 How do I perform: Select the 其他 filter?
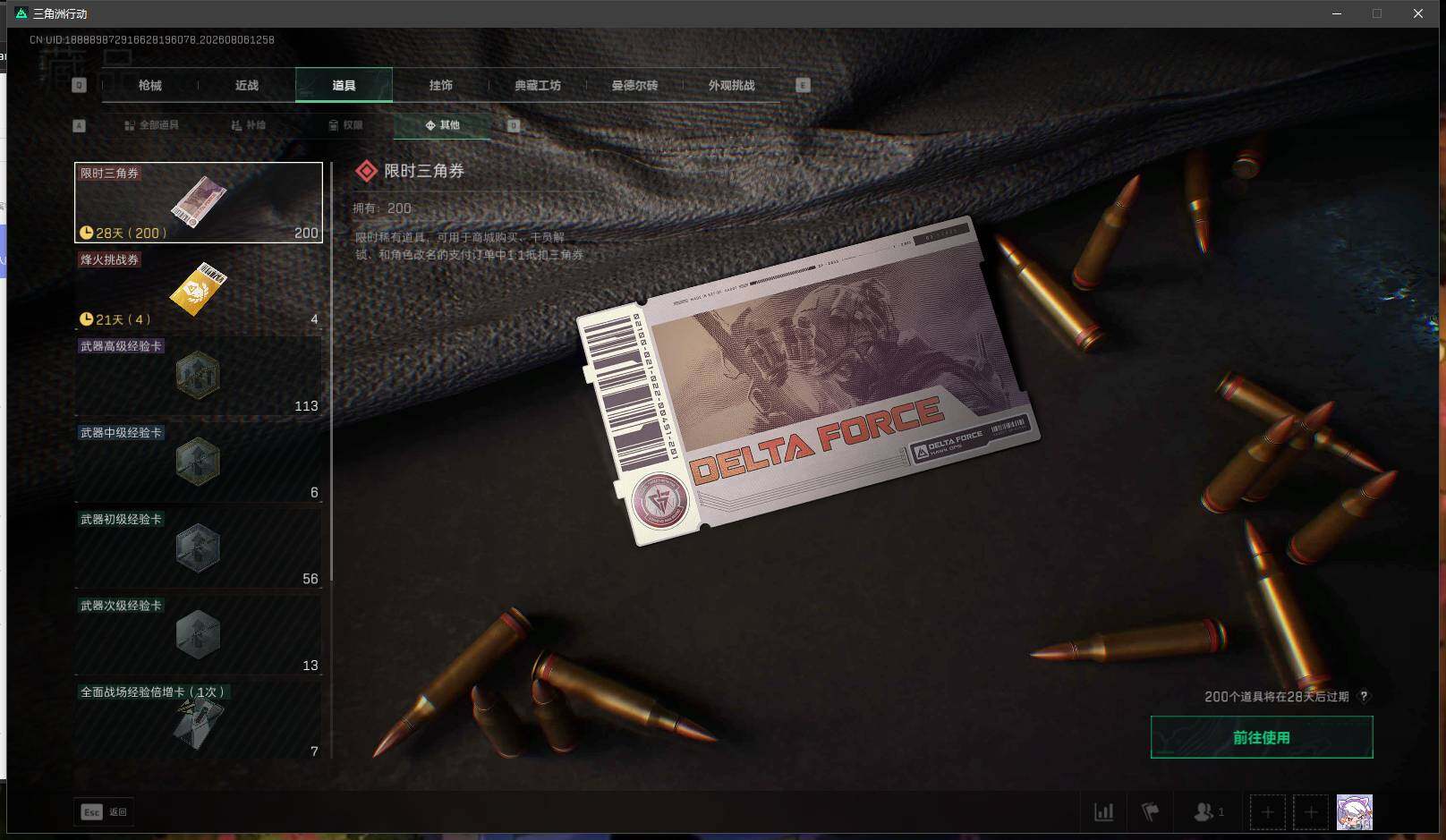[442, 125]
